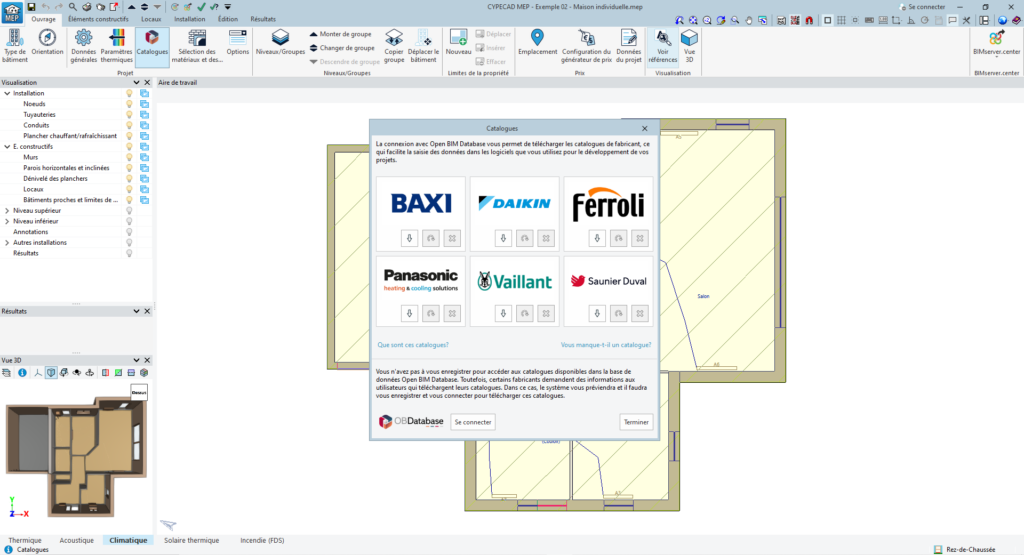
Task: Click the save icon in title bar
Action: click(x=31, y=7)
